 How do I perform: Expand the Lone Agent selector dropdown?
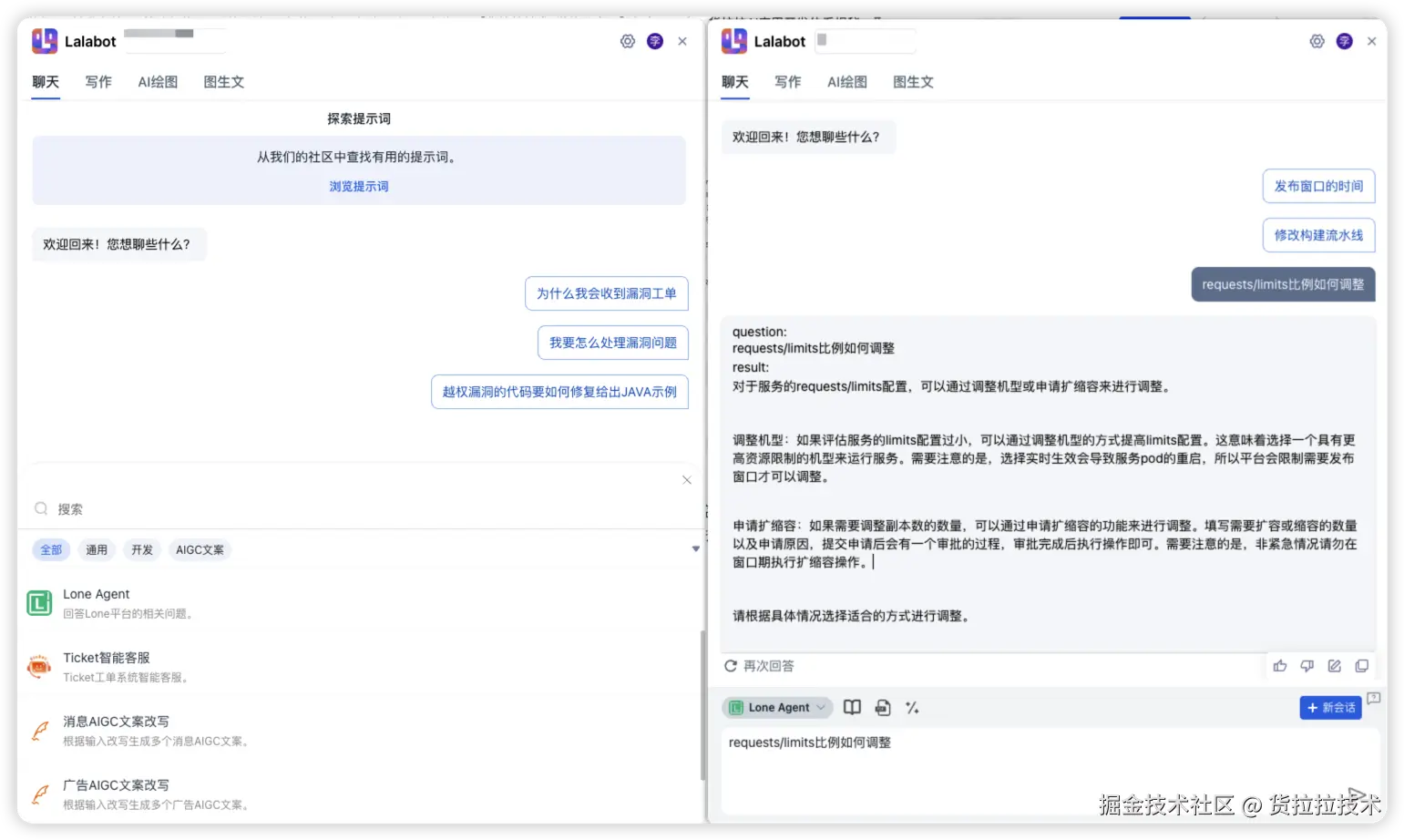(x=777, y=707)
